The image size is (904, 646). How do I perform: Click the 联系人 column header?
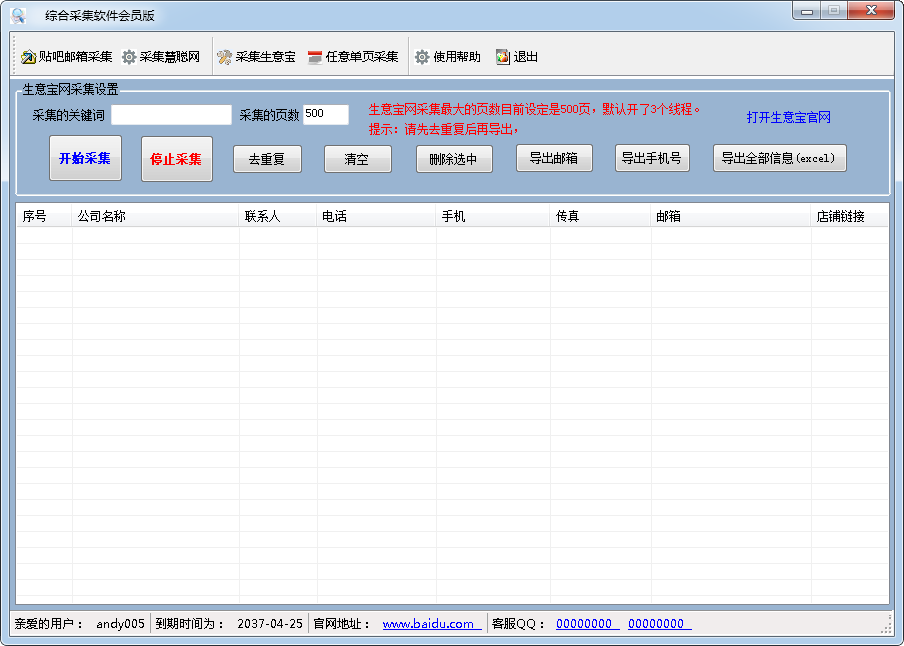278,216
